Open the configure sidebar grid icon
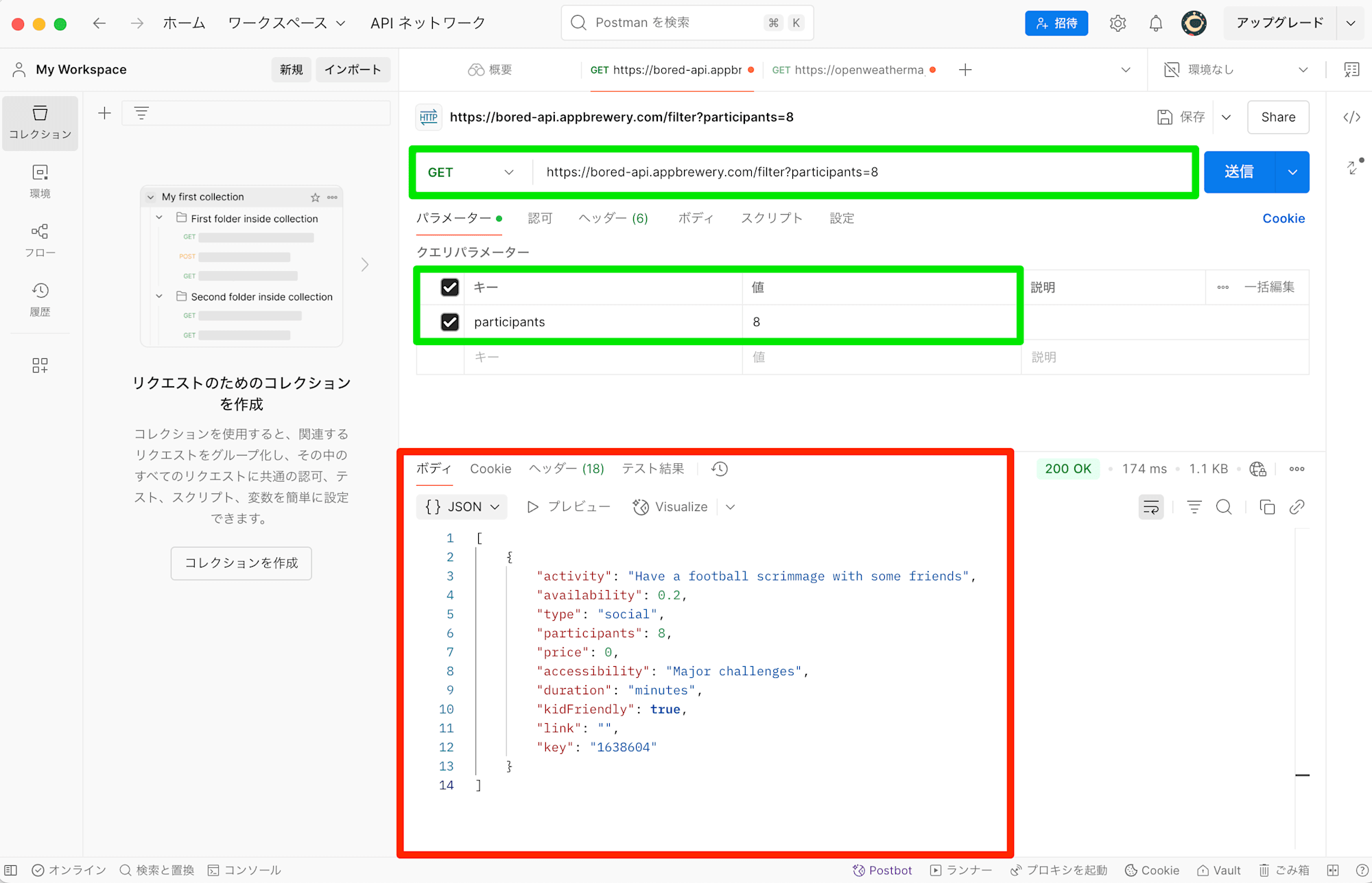 pos(40,365)
